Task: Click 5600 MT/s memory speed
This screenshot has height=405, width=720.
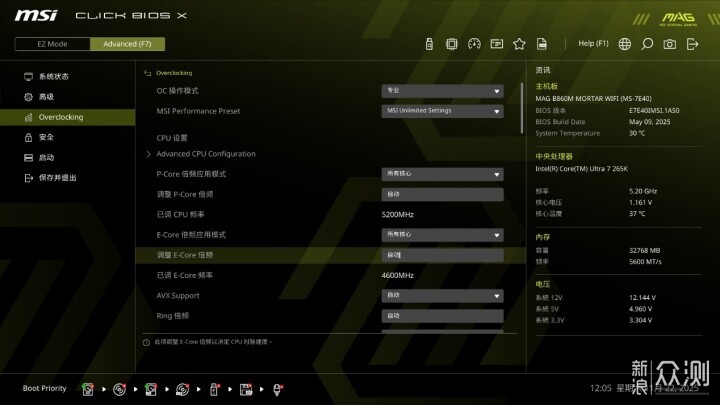Action: coord(645,262)
